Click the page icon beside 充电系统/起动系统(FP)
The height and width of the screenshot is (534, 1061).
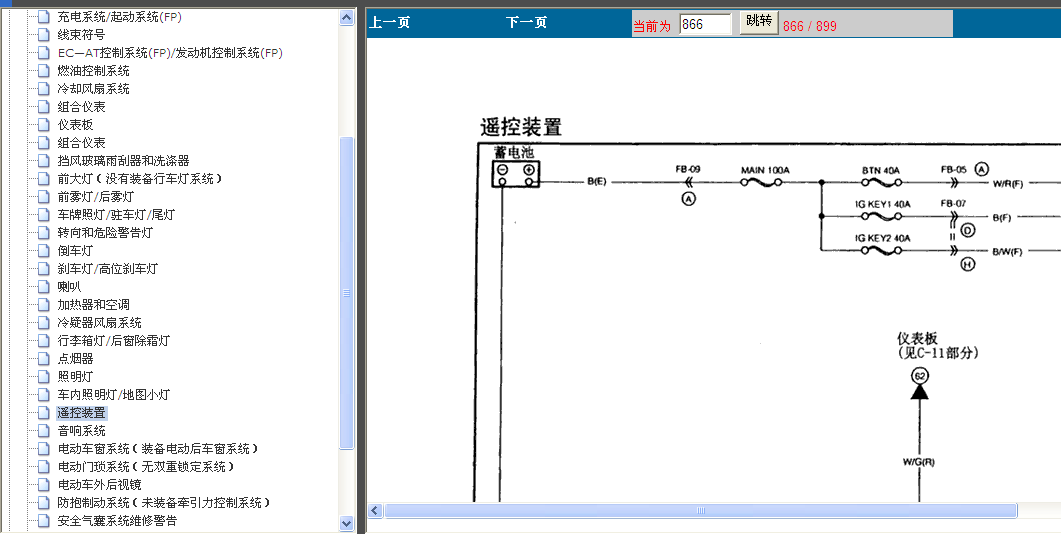click(43, 17)
